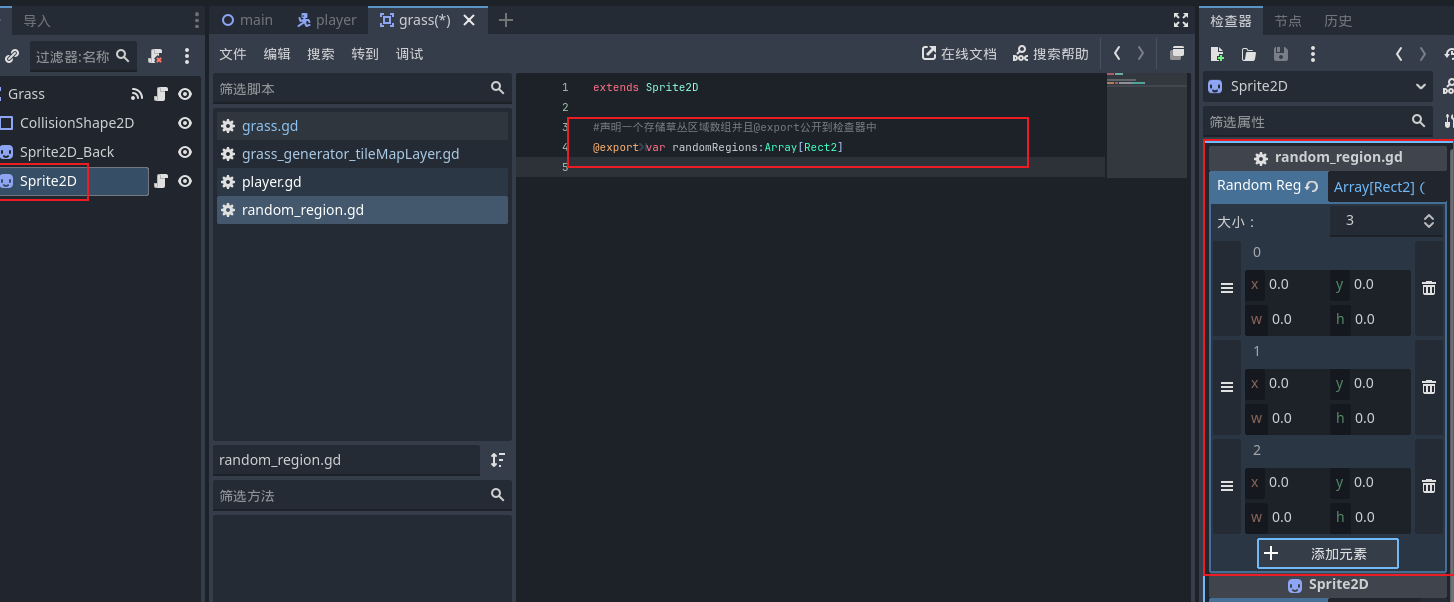Viewport: 1454px width, 602px height.
Task: Toggle distraction-free fullscreen mode icon
Action: click(x=1181, y=20)
